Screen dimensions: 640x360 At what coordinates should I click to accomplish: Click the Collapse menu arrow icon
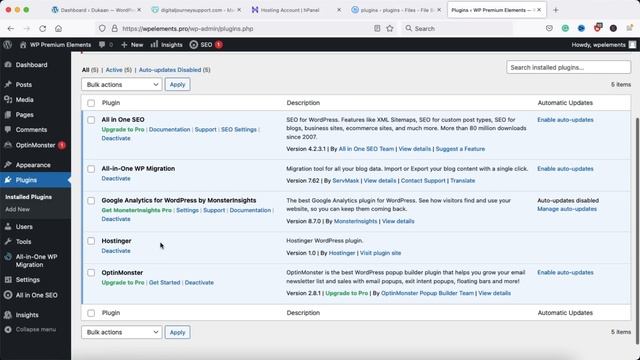8,329
